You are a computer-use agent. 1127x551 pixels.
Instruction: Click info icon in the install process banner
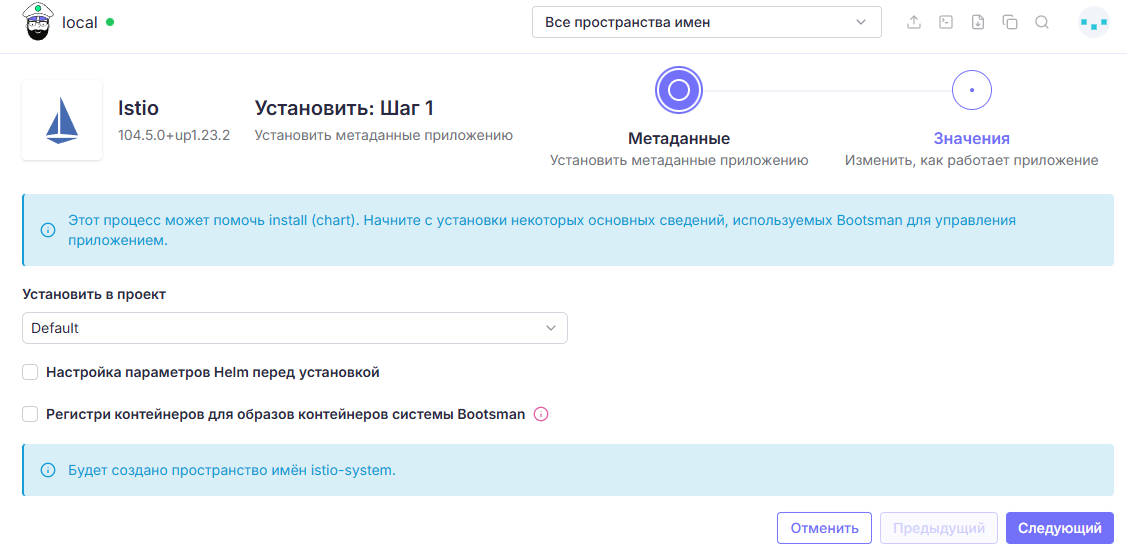click(48, 230)
